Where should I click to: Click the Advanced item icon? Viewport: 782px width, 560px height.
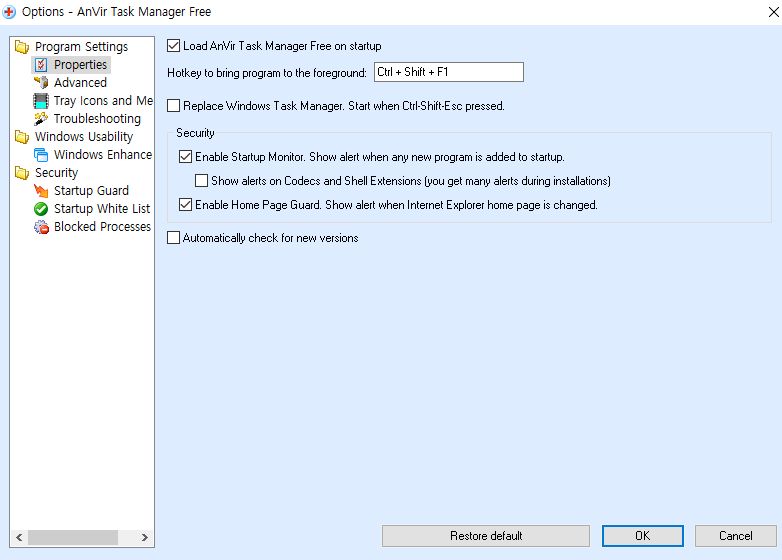click(x=41, y=83)
